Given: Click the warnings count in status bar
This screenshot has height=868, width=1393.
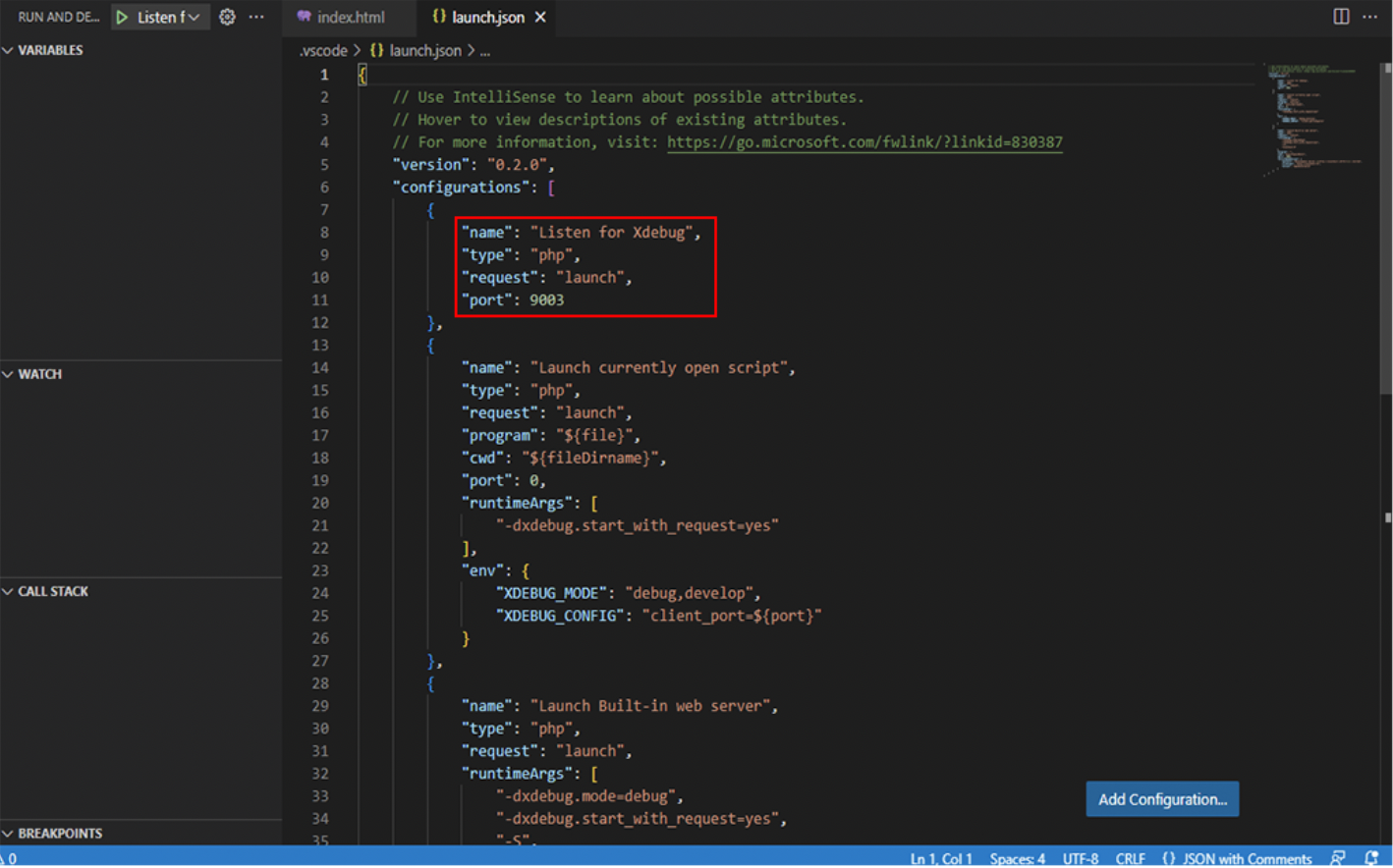Looking at the screenshot, I should click(x=9, y=858).
